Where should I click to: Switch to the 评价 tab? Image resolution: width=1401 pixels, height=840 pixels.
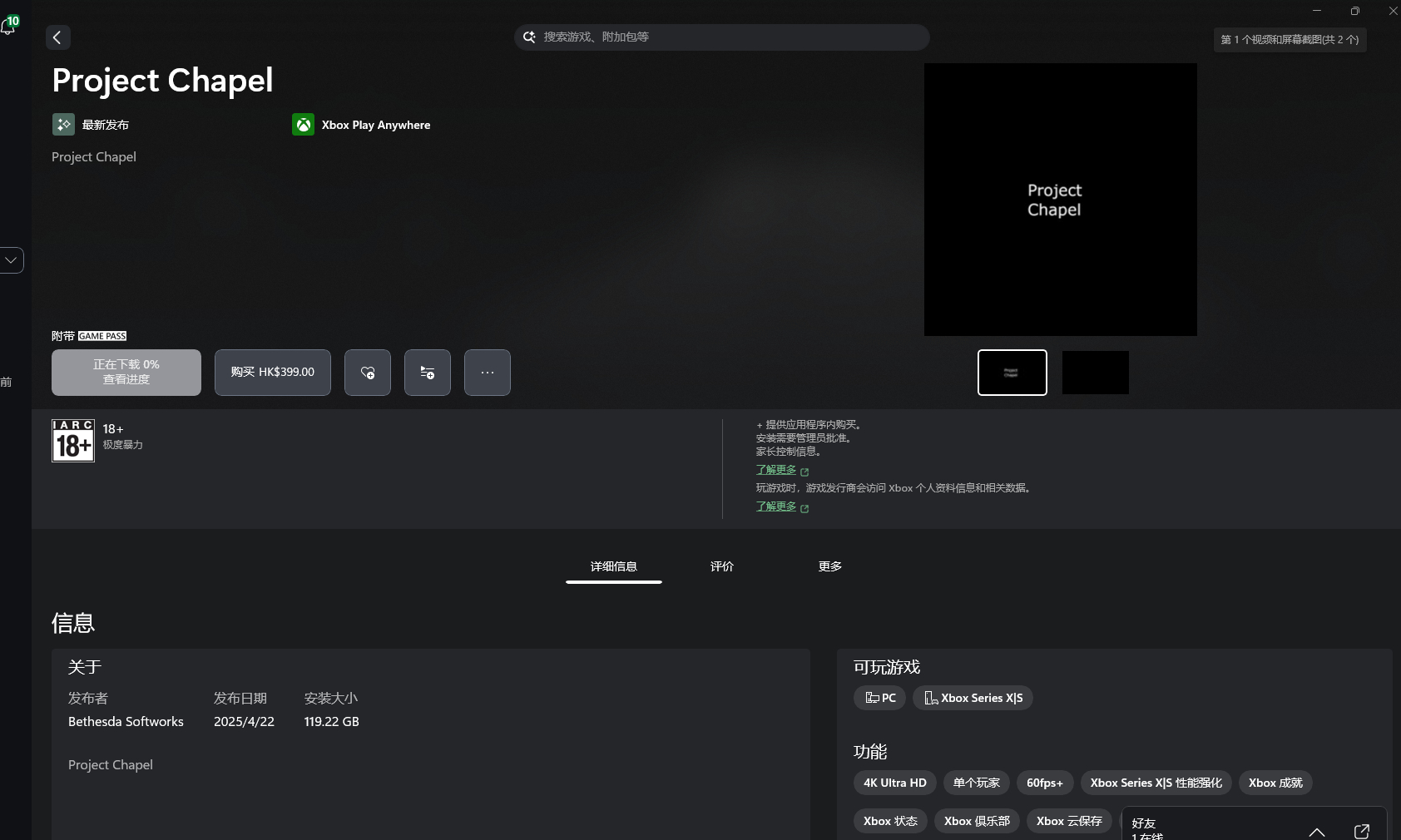coord(722,566)
